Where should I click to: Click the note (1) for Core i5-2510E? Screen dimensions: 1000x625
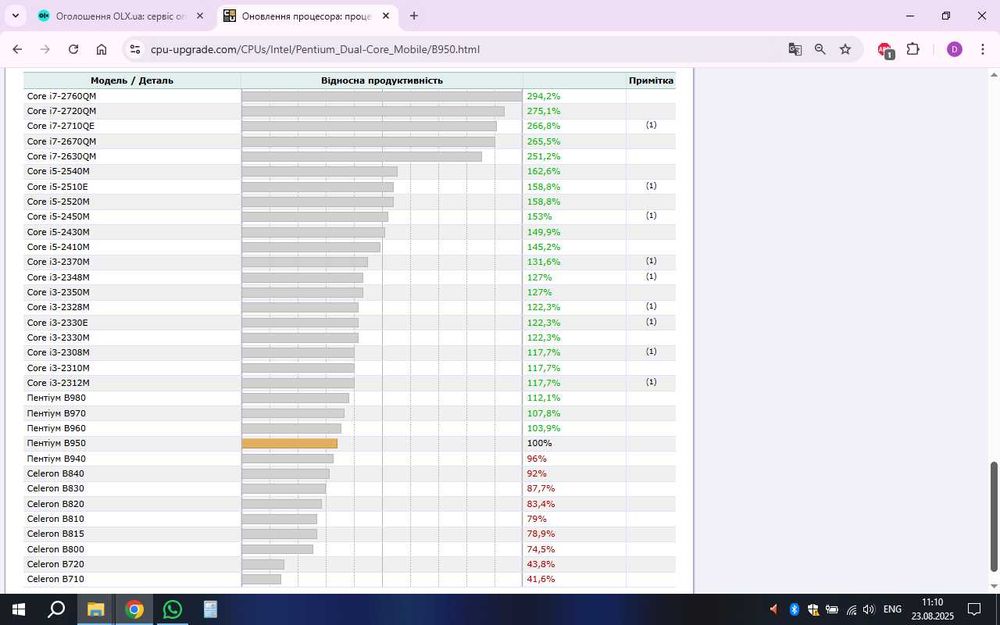pyautogui.click(x=651, y=186)
